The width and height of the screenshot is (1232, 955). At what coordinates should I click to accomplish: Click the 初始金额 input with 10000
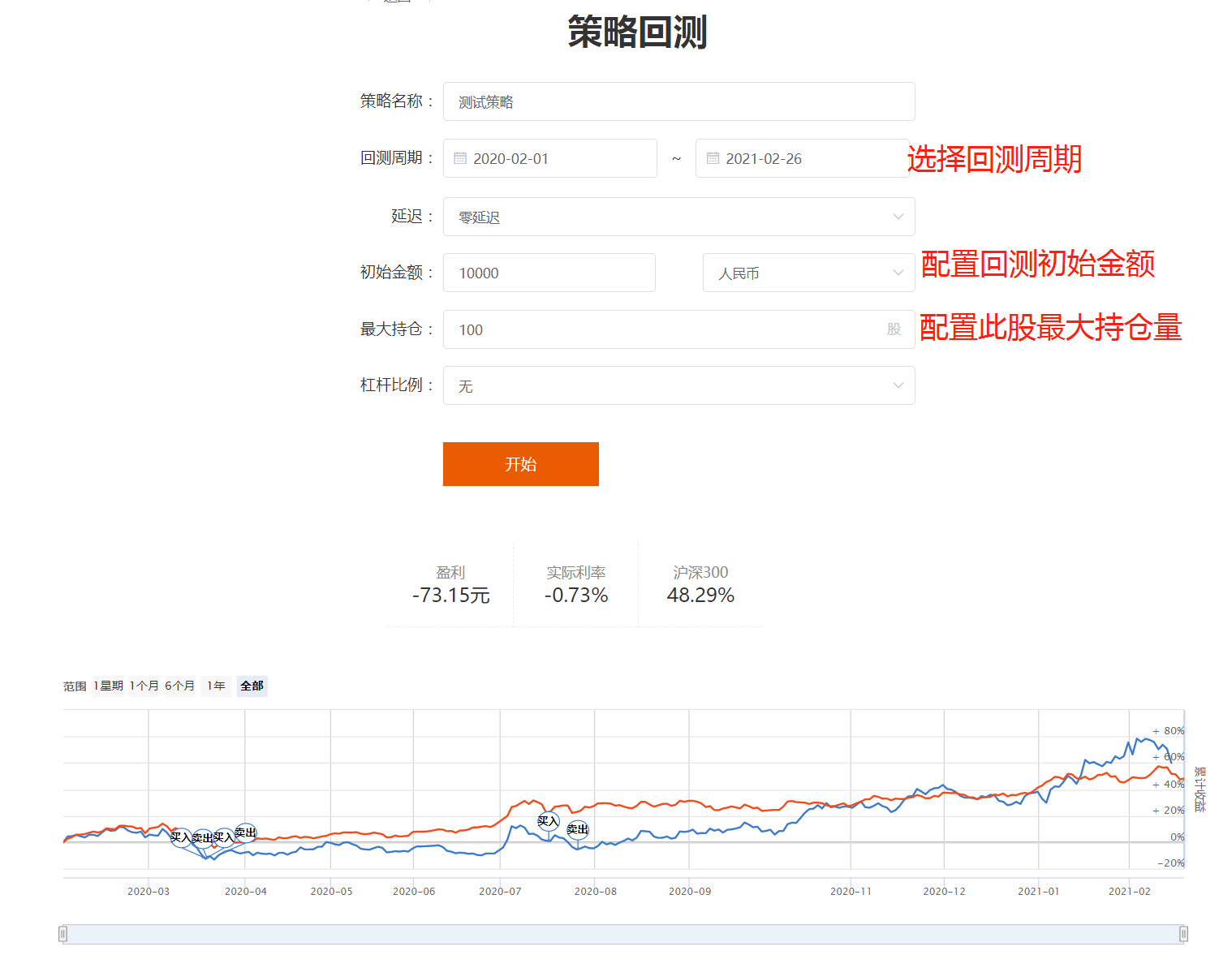click(549, 273)
